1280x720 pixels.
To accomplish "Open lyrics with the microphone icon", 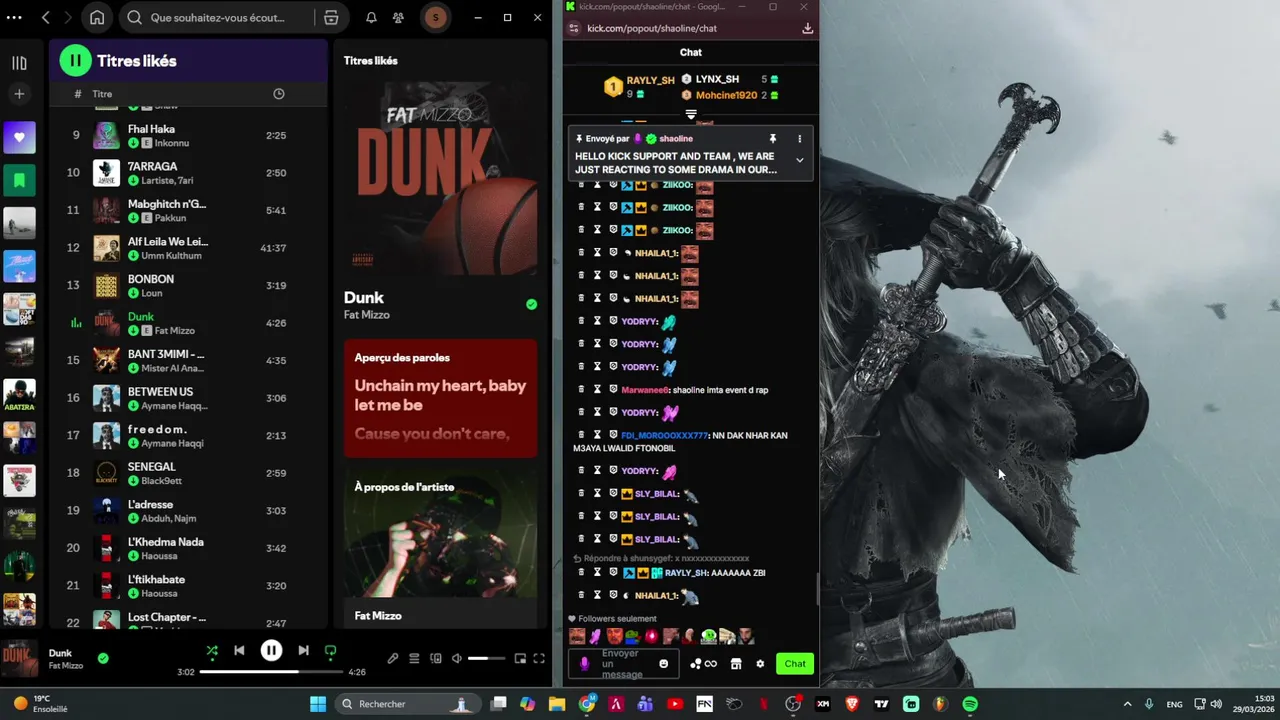I will coord(393,658).
